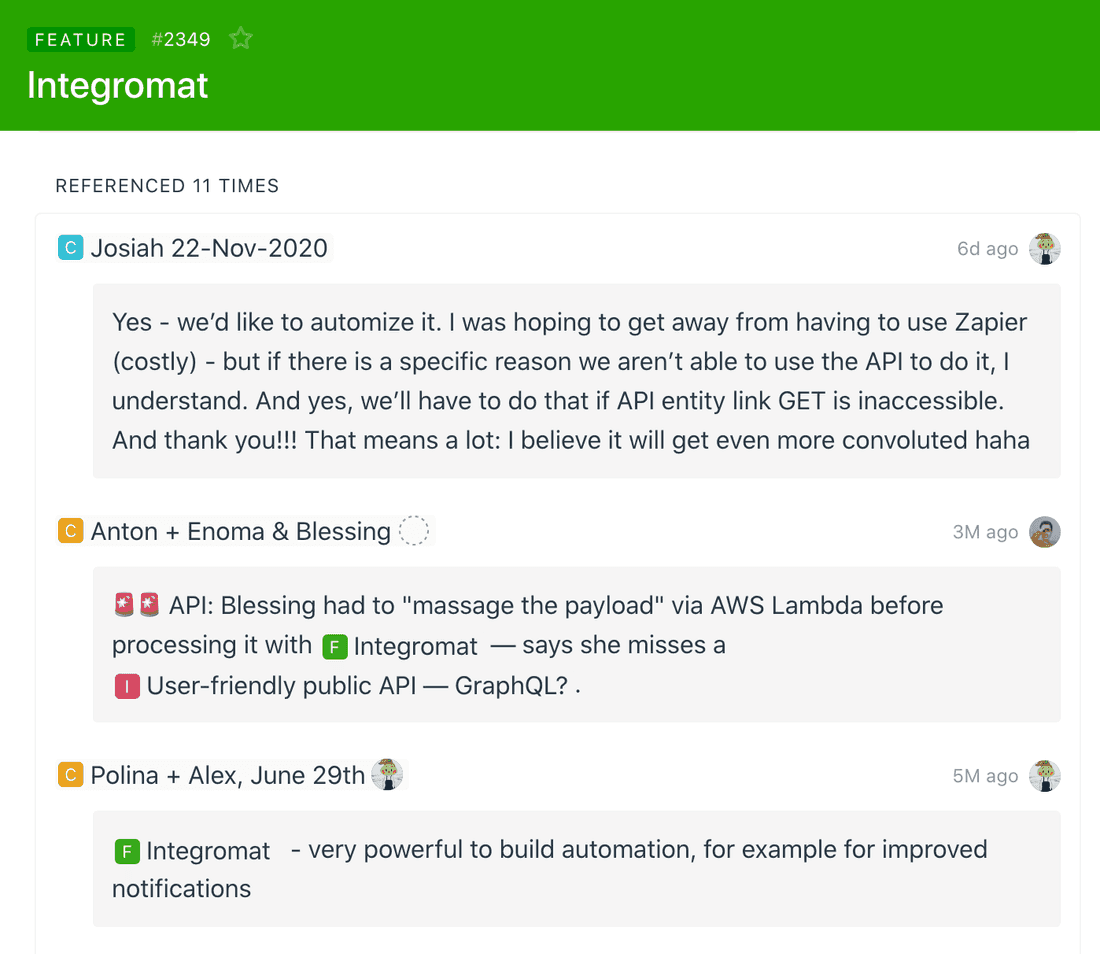Select the note icon beside Polina + Alex, June 29th
1100x954 pixels.
click(x=70, y=774)
